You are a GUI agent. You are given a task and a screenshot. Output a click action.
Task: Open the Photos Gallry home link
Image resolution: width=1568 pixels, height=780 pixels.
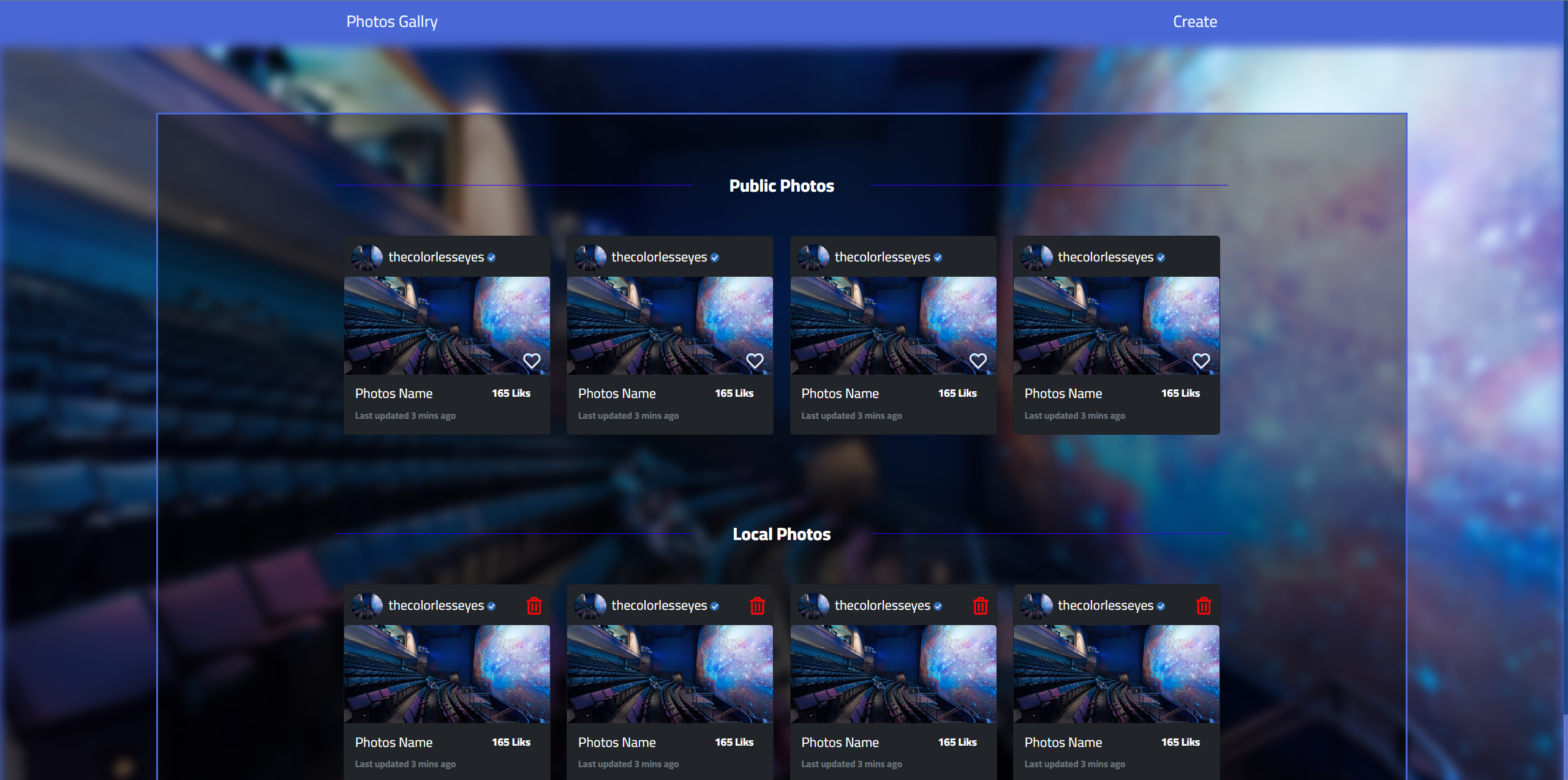point(392,21)
